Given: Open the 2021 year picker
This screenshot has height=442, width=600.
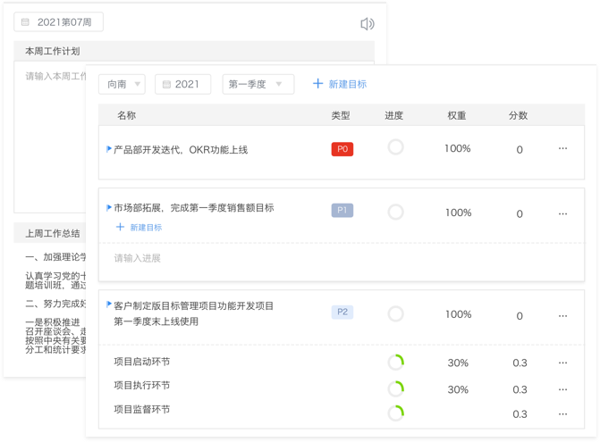Looking at the screenshot, I should [181, 84].
